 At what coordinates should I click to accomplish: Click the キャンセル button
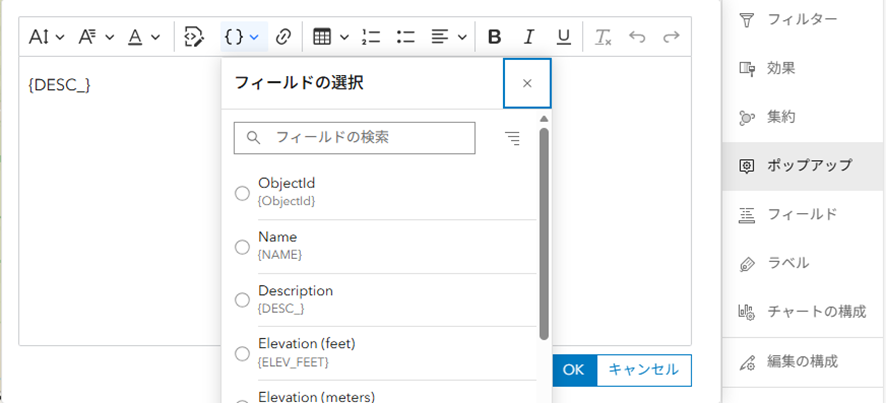(644, 370)
